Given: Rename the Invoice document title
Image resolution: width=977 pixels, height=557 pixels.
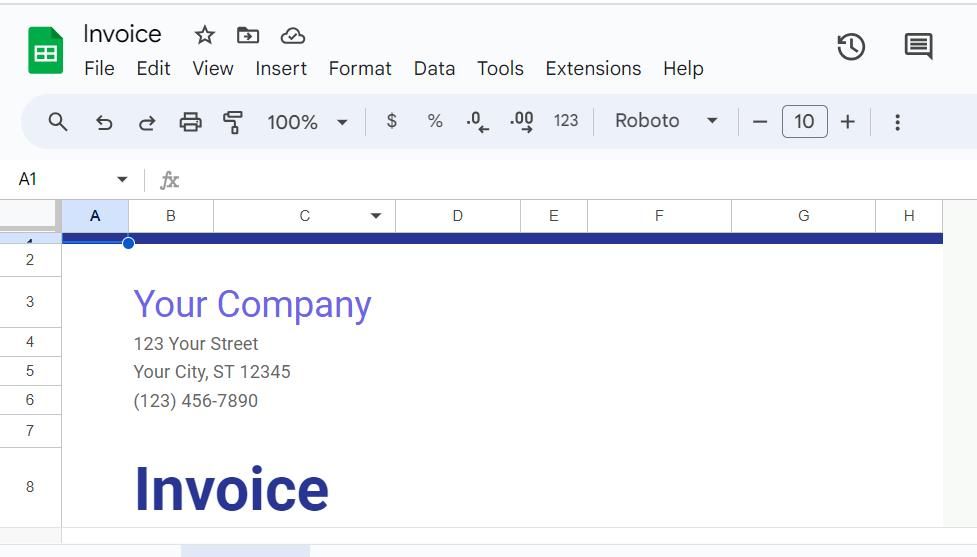Looking at the screenshot, I should point(122,34).
